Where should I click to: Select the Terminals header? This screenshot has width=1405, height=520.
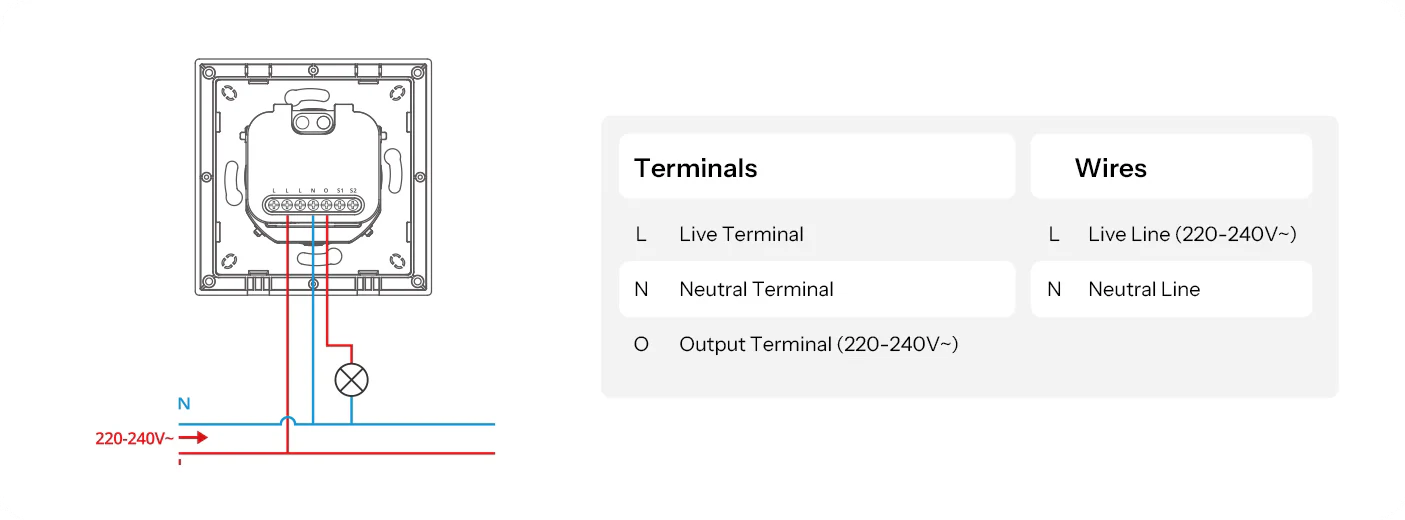tap(696, 168)
